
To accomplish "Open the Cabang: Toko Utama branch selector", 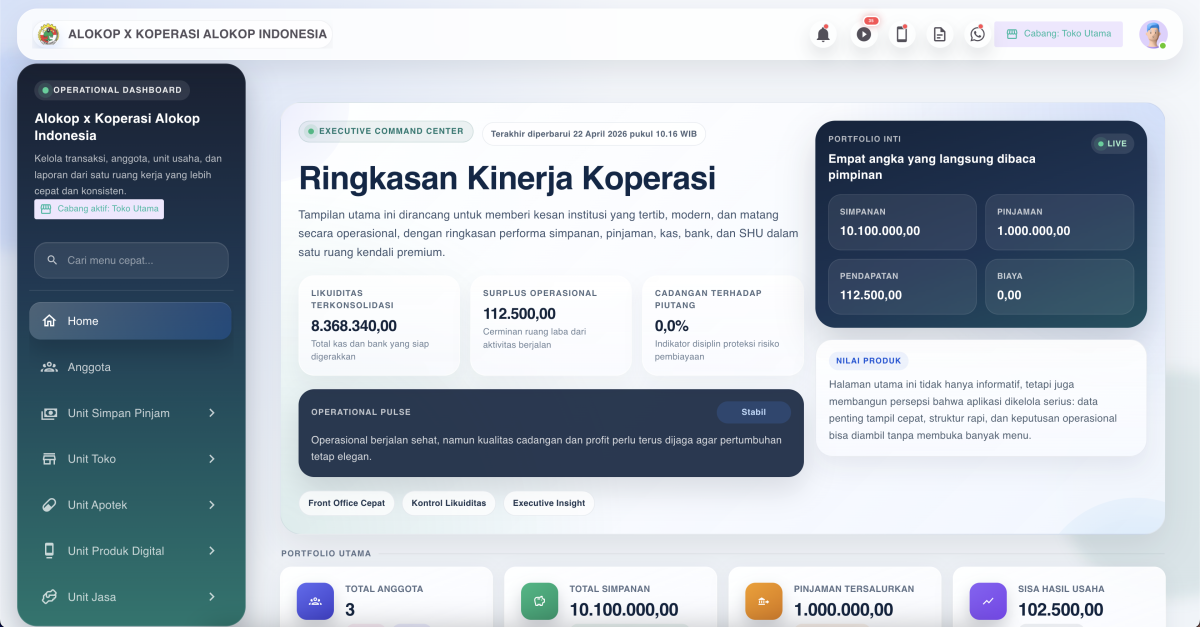I will [x=1058, y=34].
